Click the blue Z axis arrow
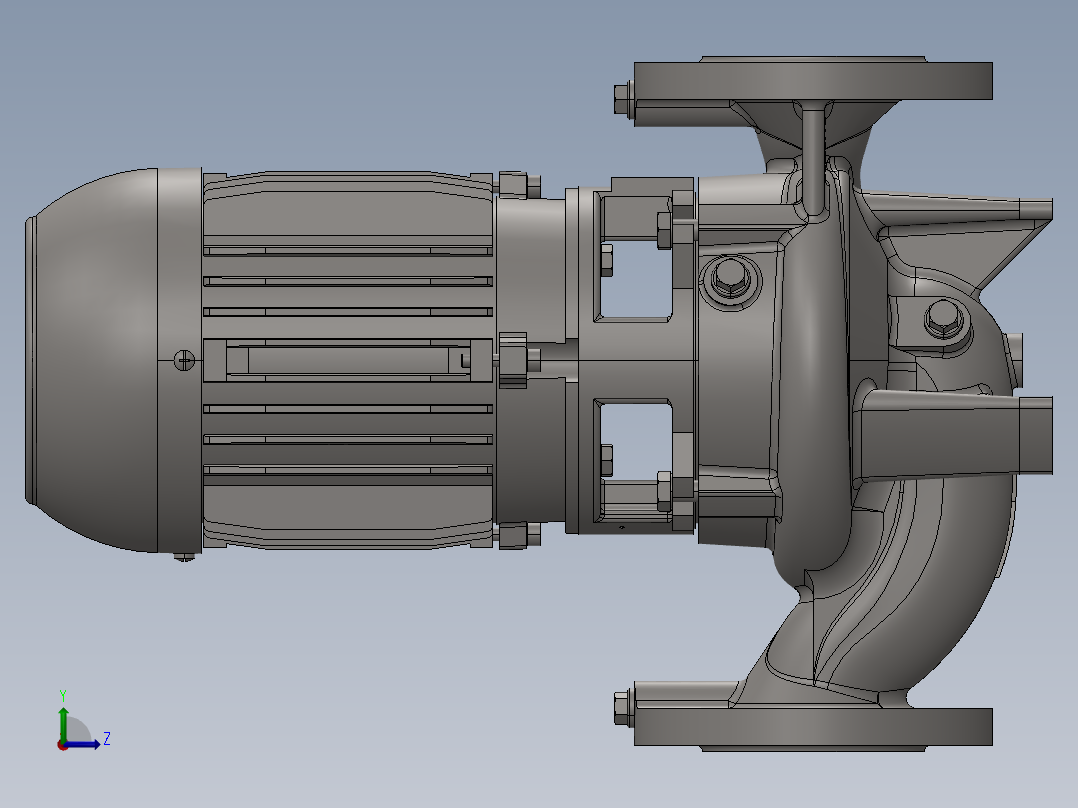1078x808 pixels. pyautogui.click(x=83, y=744)
